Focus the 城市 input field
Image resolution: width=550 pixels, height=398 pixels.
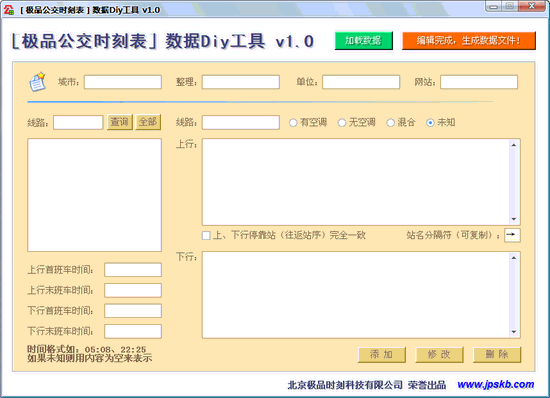point(123,82)
